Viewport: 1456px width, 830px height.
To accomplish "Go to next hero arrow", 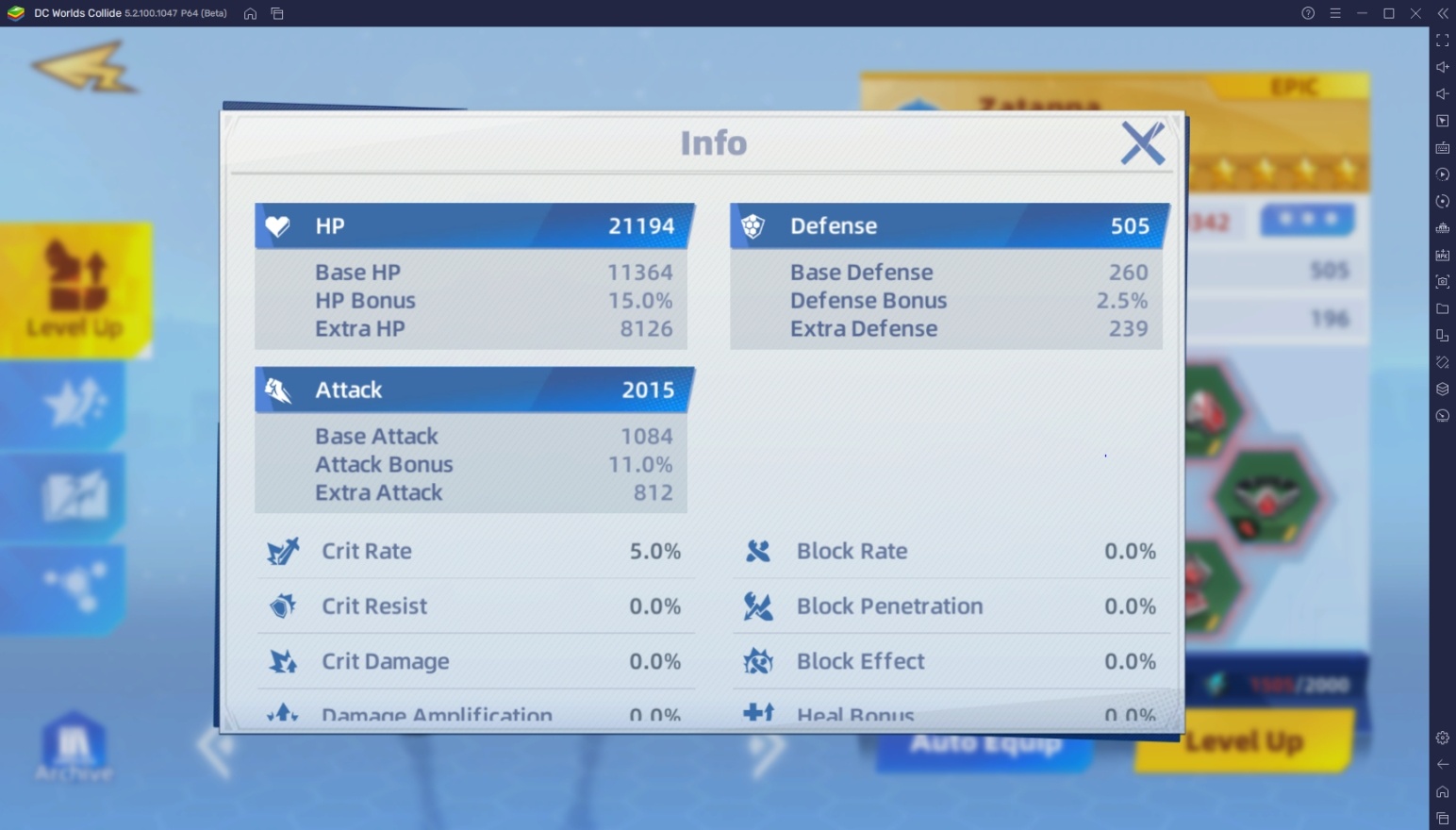I will (x=768, y=752).
